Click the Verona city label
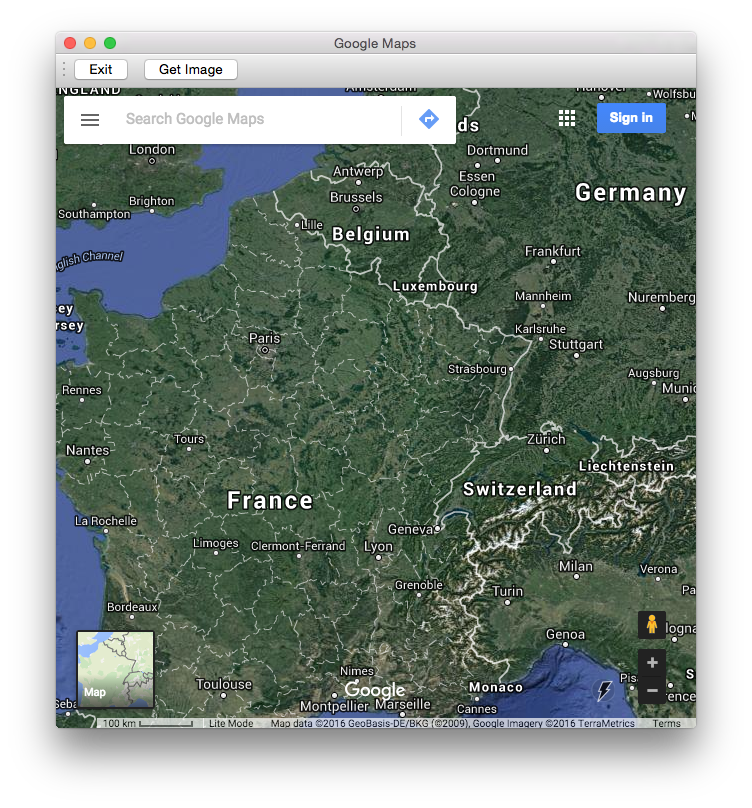Image resolution: width=752 pixels, height=808 pixels. click(658, 569)
